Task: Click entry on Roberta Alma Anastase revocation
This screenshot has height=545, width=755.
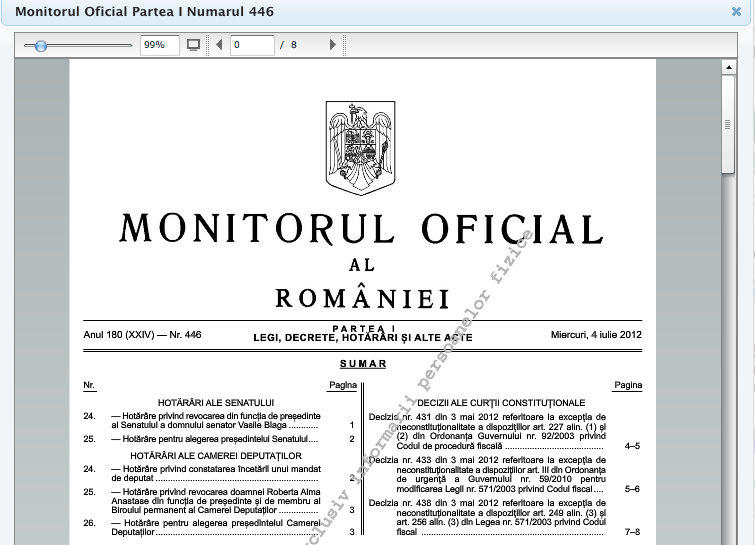Action: (216, 501)
